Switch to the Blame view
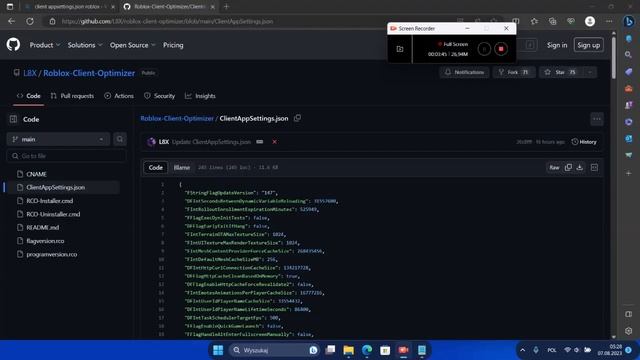This screenshot has height=360, width=640. pyautogui.click(x=182, y=167)
